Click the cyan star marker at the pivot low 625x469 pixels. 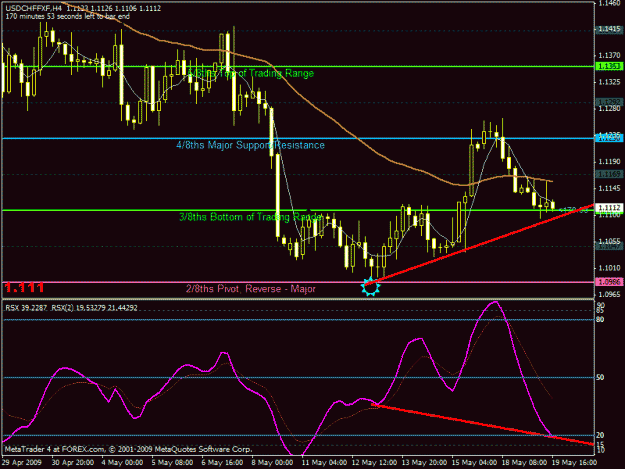(370, 287)
